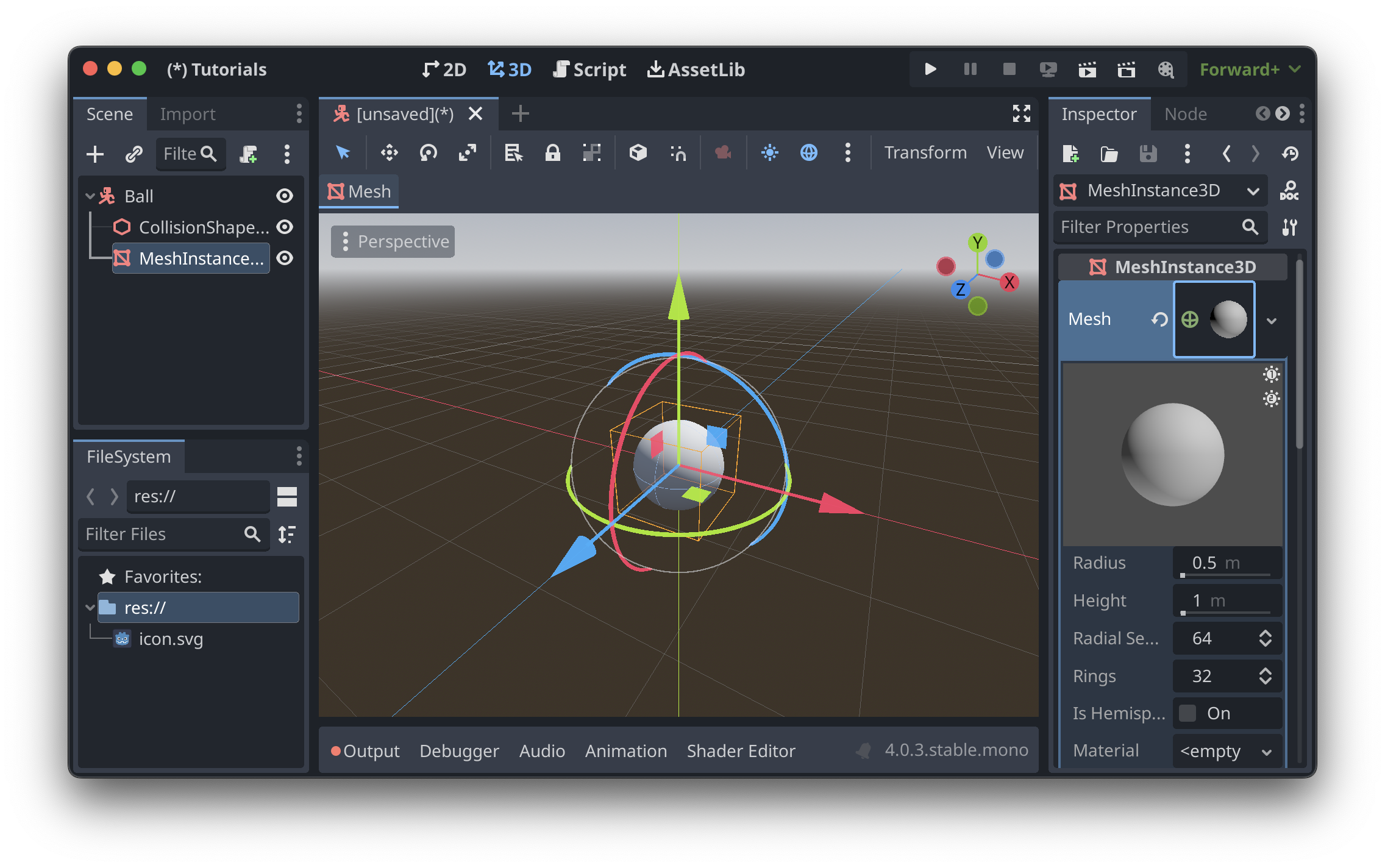The image size is (1385, 868).
Task: Select the Select Mode arrow tool
Action: 343,152
